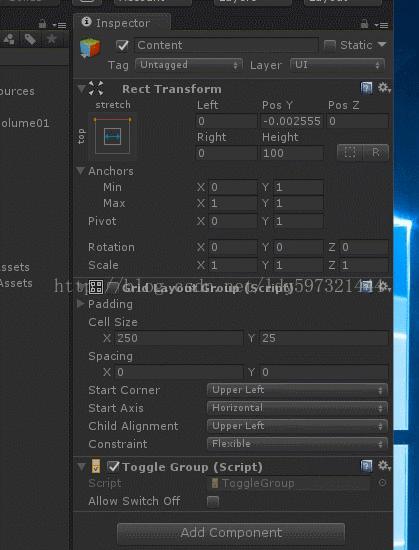Open object picker for Script field
This screenshot has height=550, width=419.
(383, 483)
